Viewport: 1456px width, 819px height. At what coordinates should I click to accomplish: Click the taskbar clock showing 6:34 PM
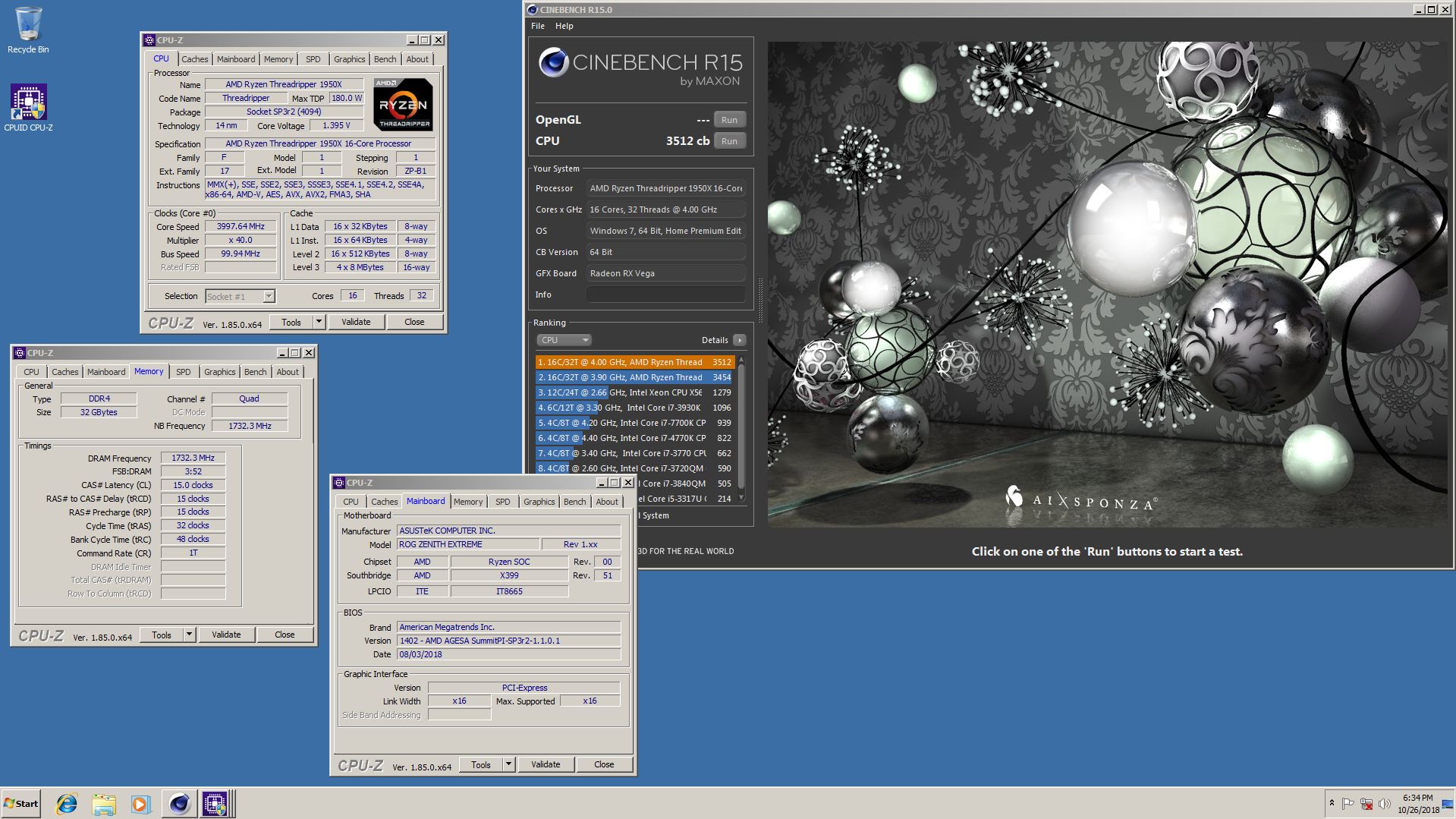click(x=1418, y=804)
